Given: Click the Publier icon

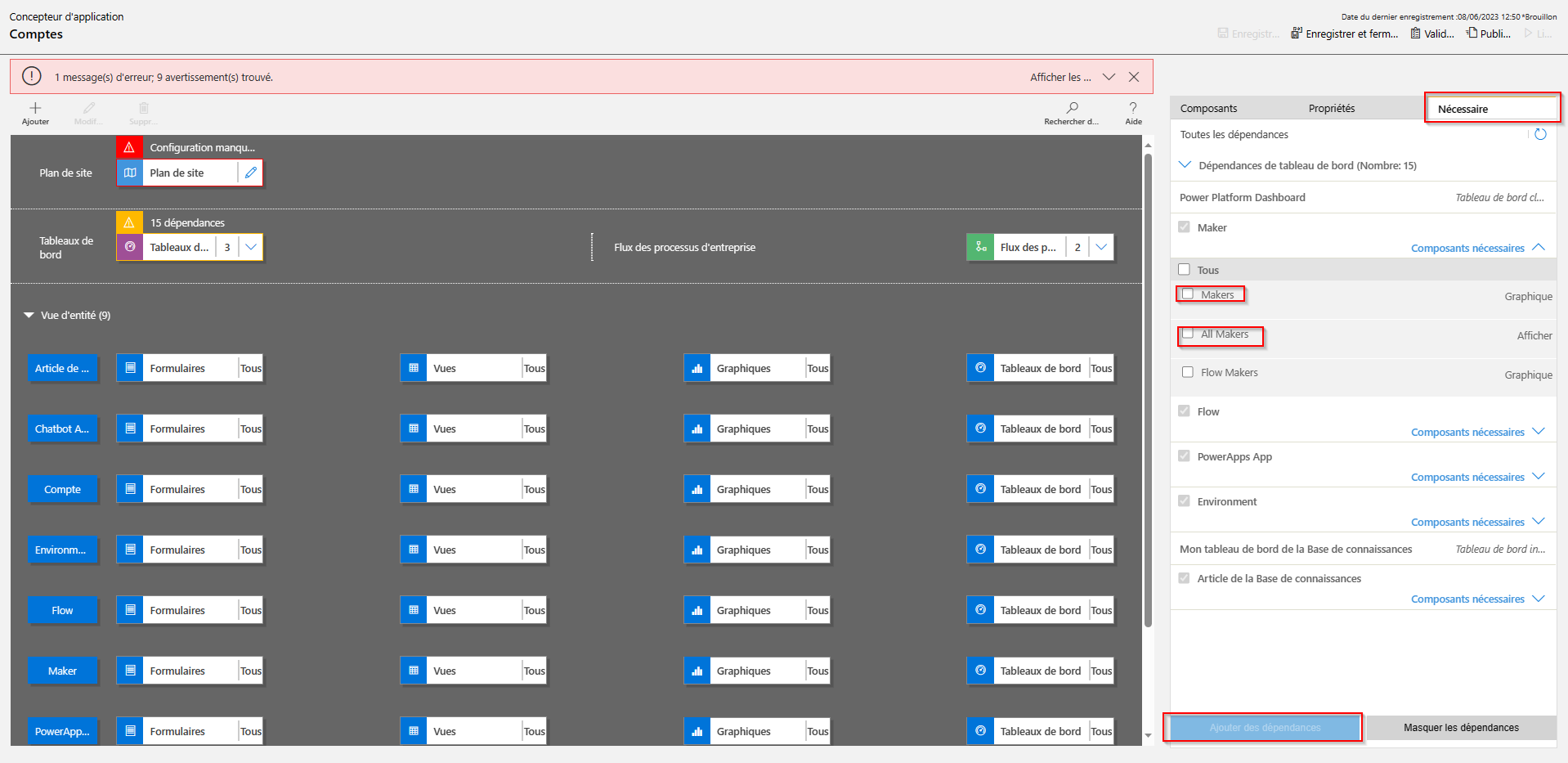Looking at the screenshot, I should (1472, 33).
